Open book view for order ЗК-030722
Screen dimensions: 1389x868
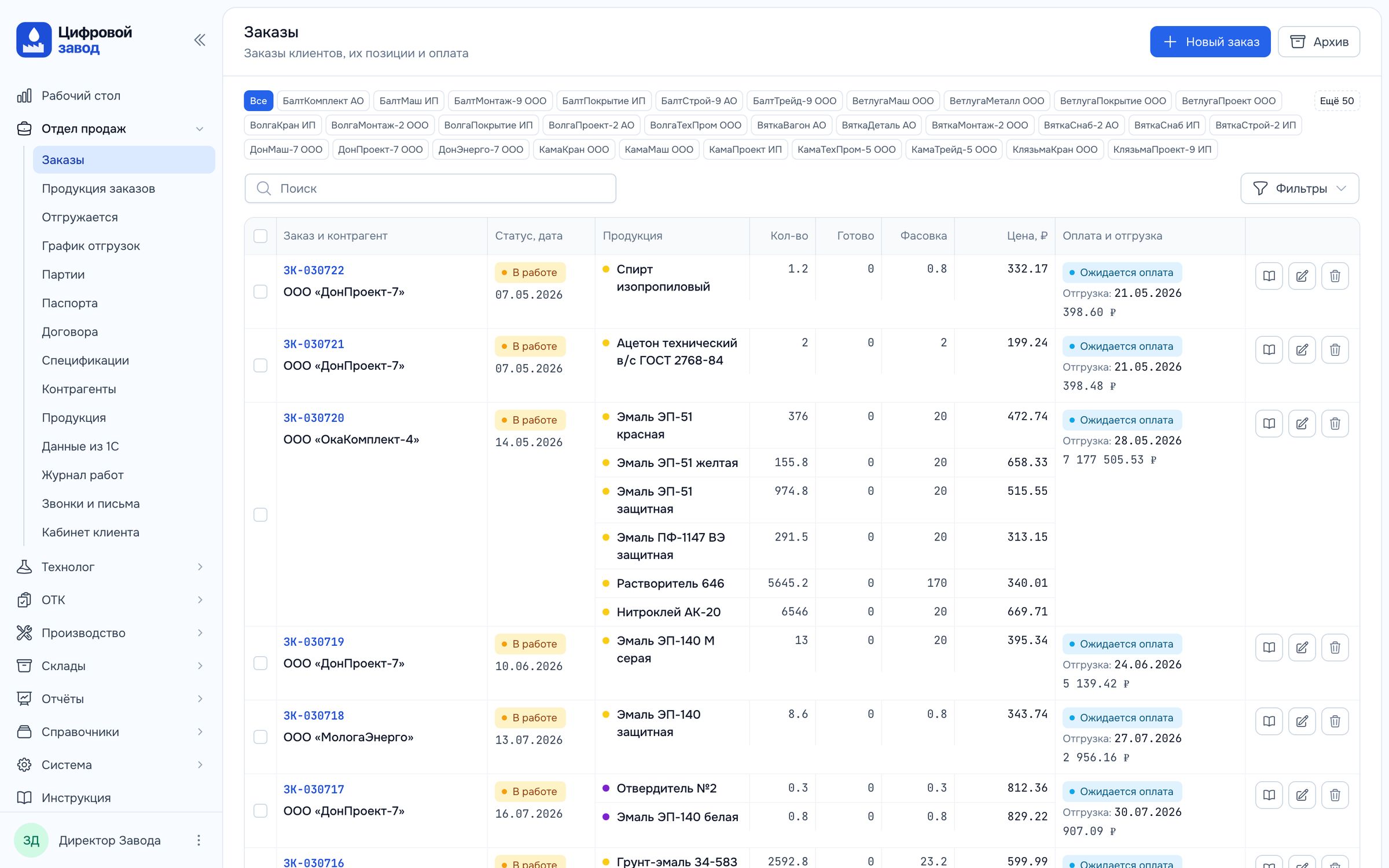(x=1269, y=276)
